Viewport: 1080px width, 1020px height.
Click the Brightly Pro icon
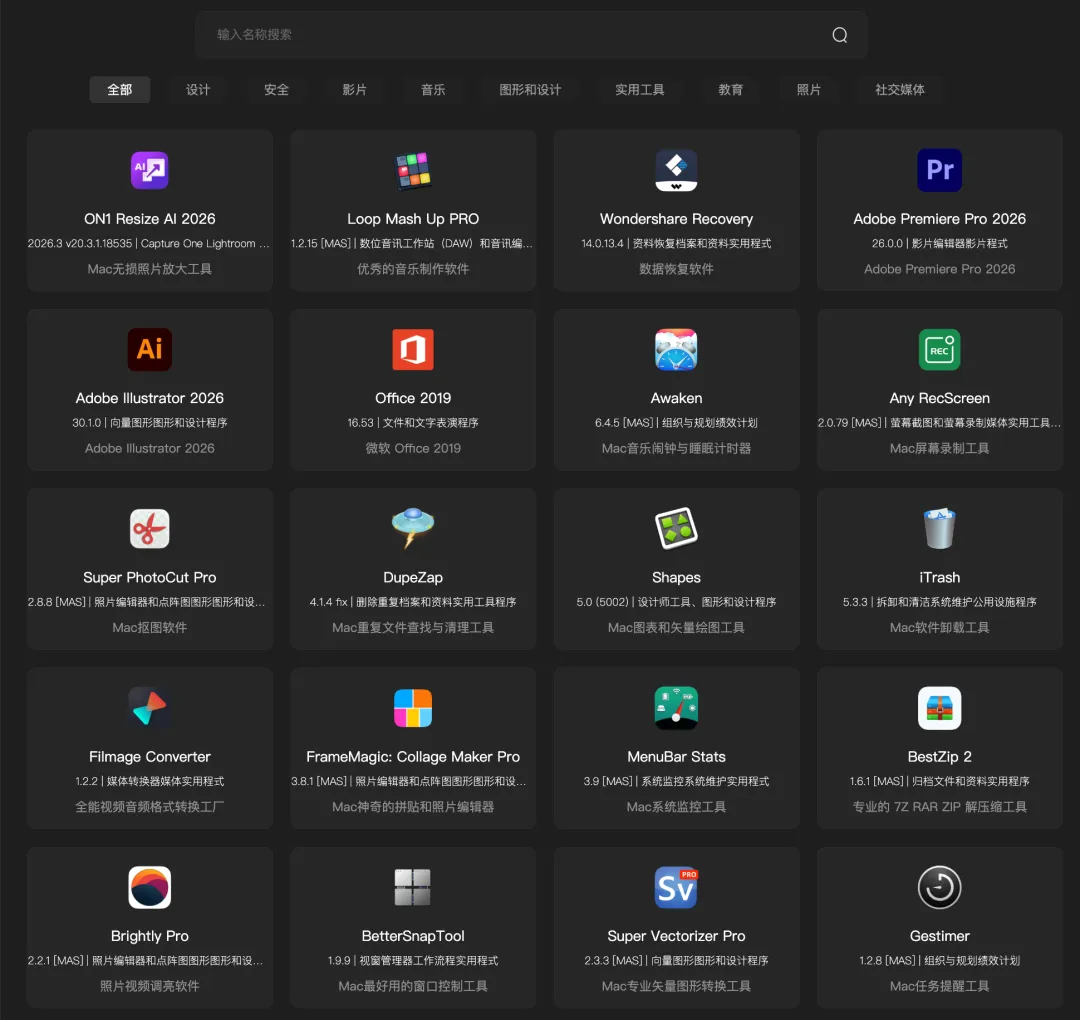click(x=149, y=887)
